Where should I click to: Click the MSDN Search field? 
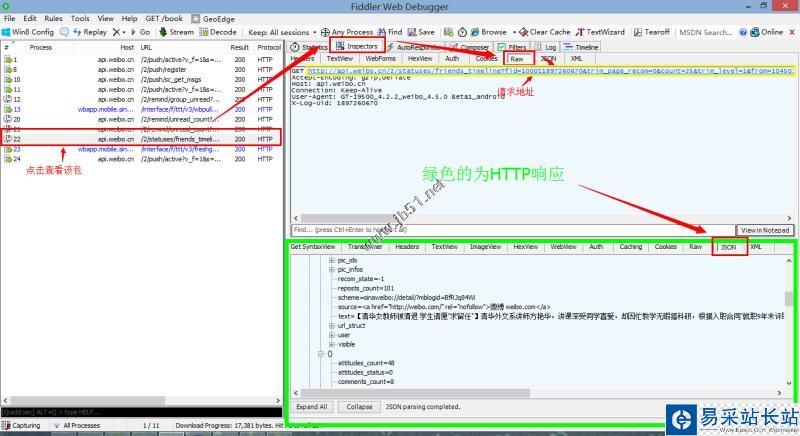point(706,32)
